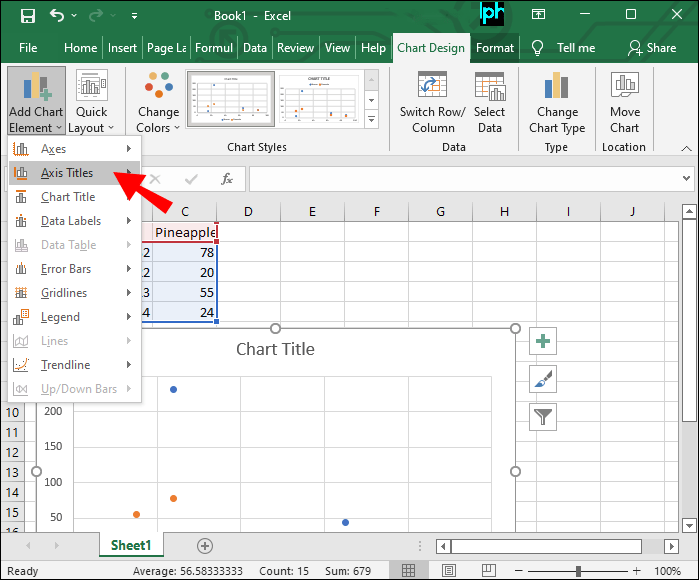Select the Sheet1 worksheet tab

tap(130, 545)
